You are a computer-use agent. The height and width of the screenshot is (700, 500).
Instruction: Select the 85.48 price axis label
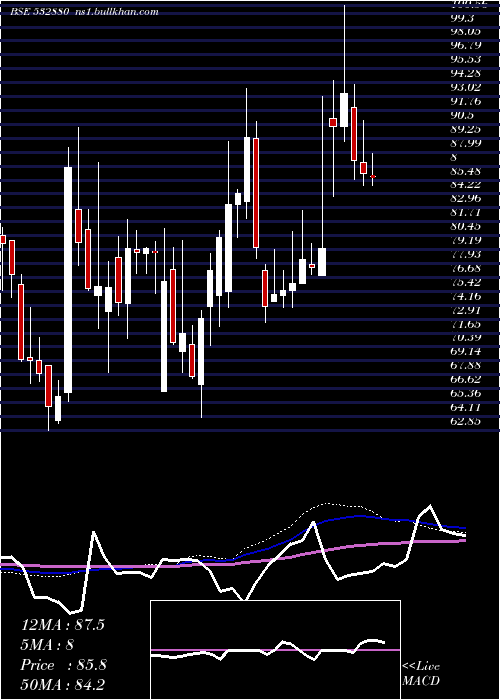pyautogui.click(x=466, y=171)
